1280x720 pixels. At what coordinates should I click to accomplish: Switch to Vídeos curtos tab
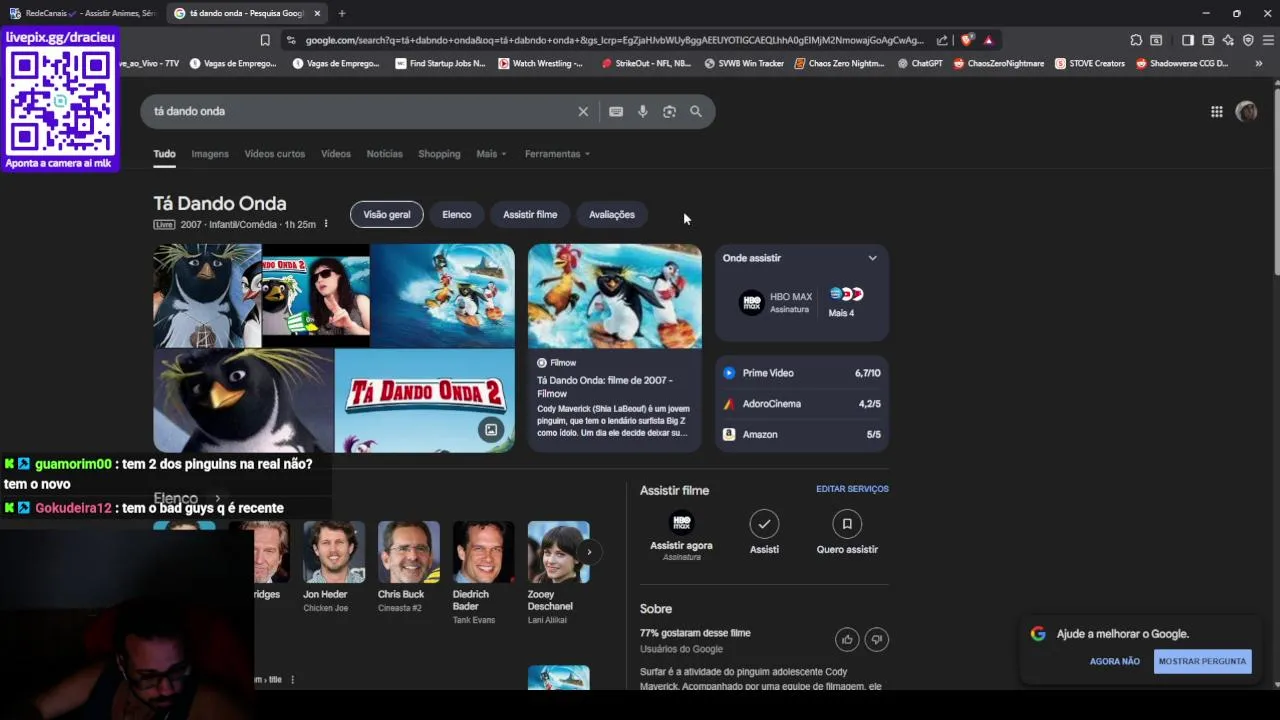(x=275, y=154)
